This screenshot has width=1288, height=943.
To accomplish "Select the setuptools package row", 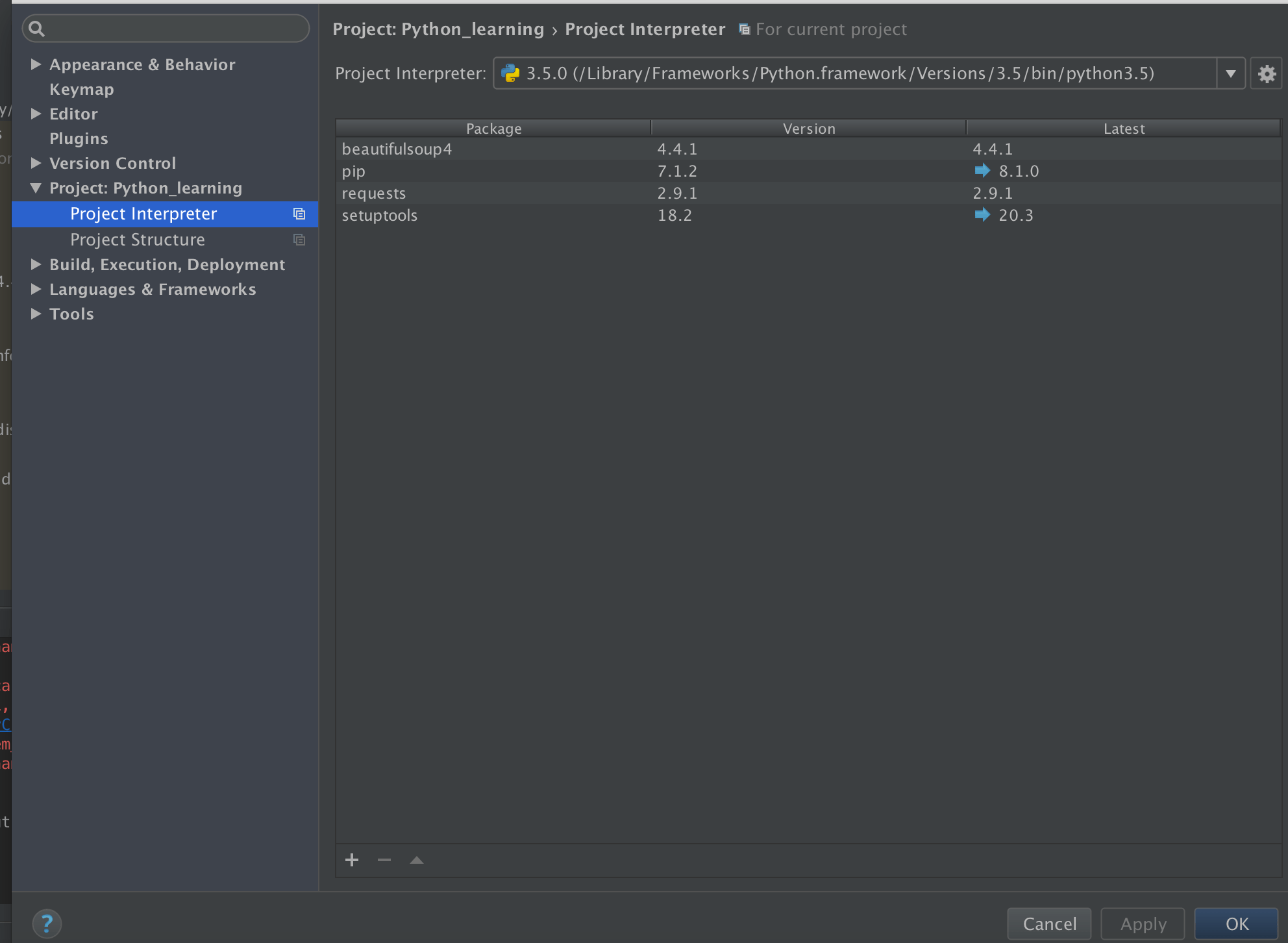I will click(x=808, y=215).
